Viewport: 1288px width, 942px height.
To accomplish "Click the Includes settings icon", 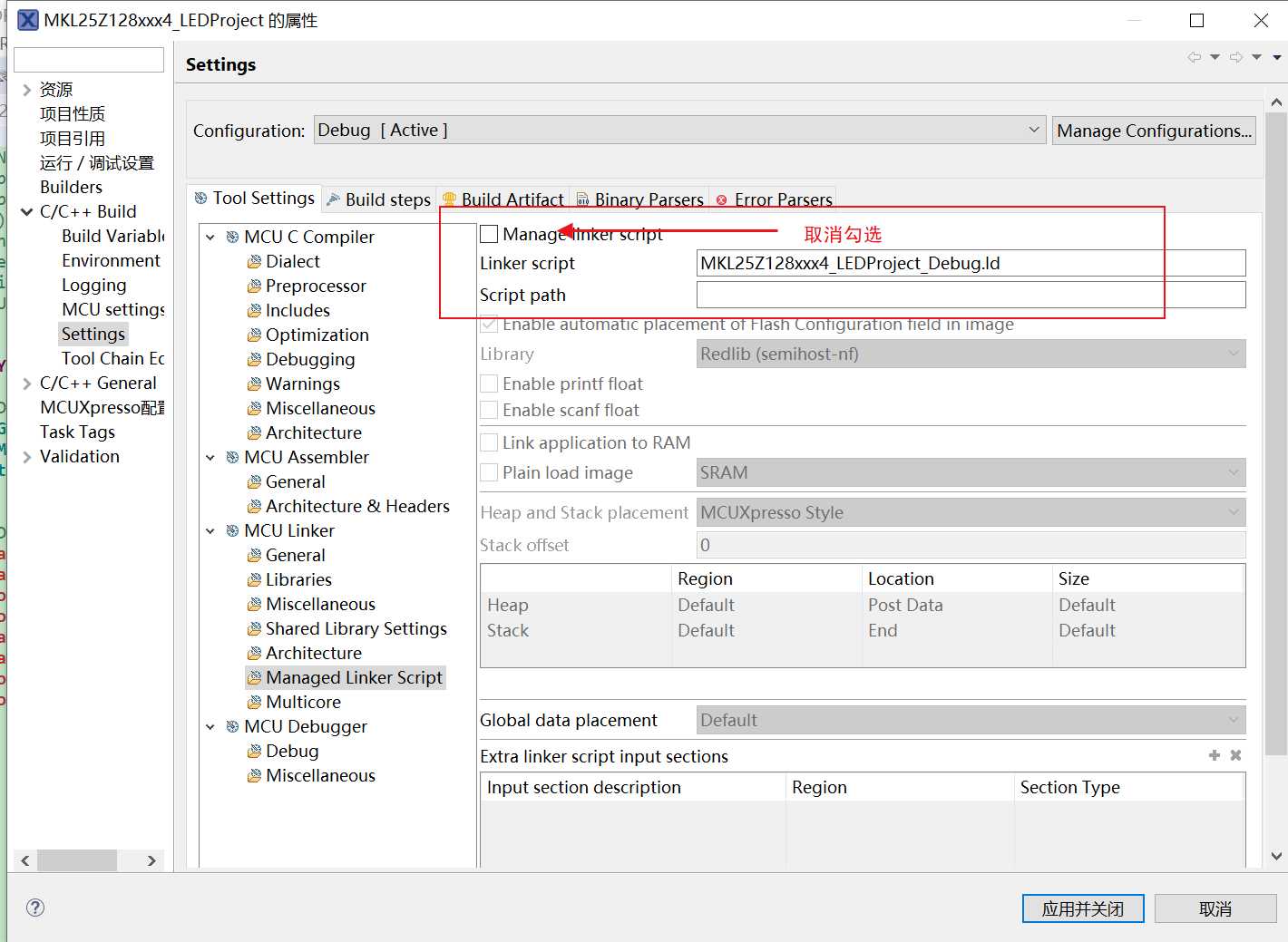I will 254,310.
